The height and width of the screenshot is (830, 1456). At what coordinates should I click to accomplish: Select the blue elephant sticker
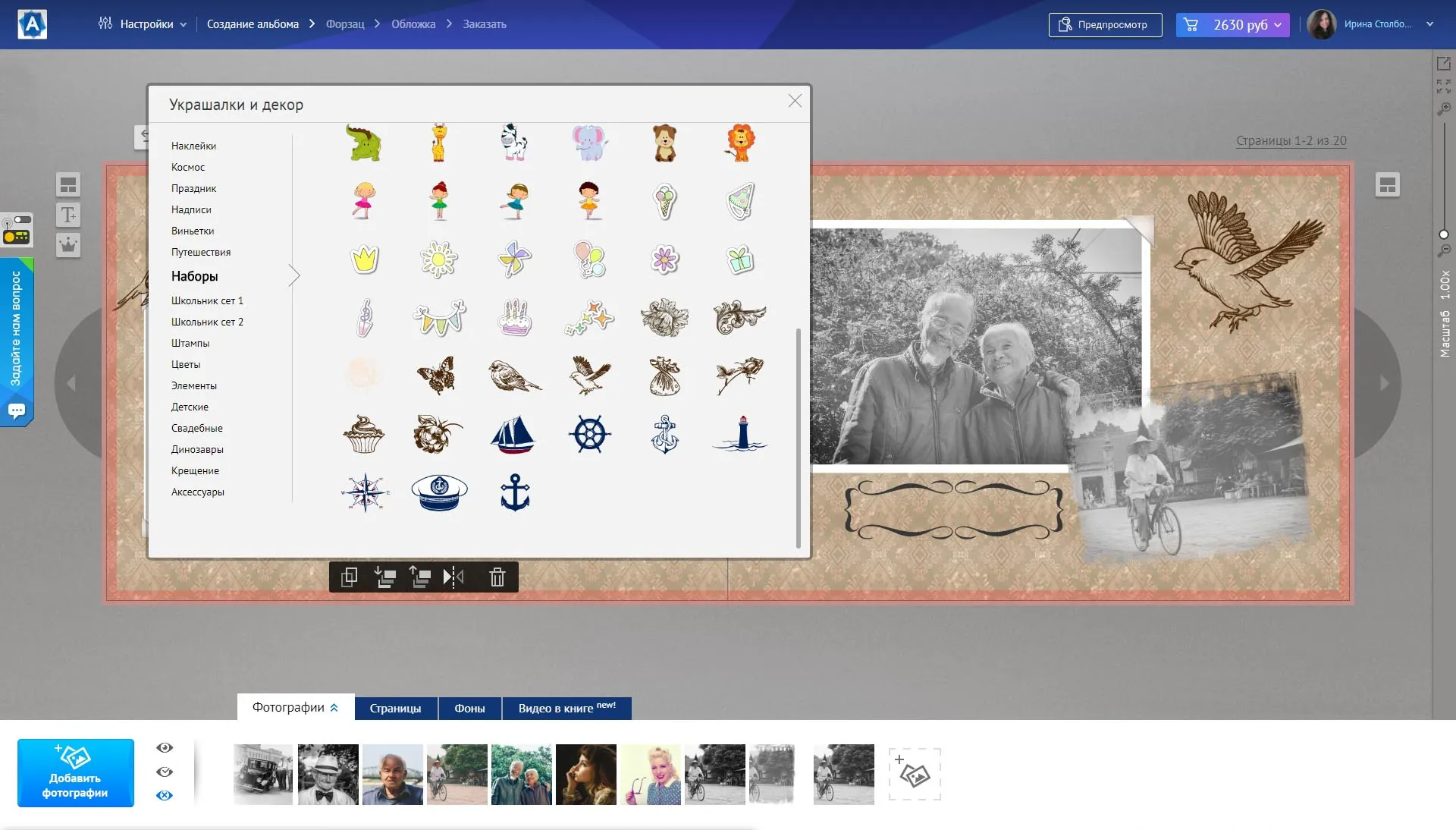coord(589,143)
